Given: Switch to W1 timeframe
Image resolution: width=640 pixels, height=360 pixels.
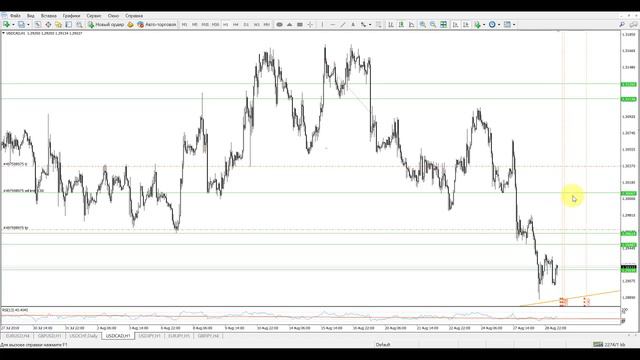Looking at the screenshot, I should pyautogui.click(x=257, y=24).
